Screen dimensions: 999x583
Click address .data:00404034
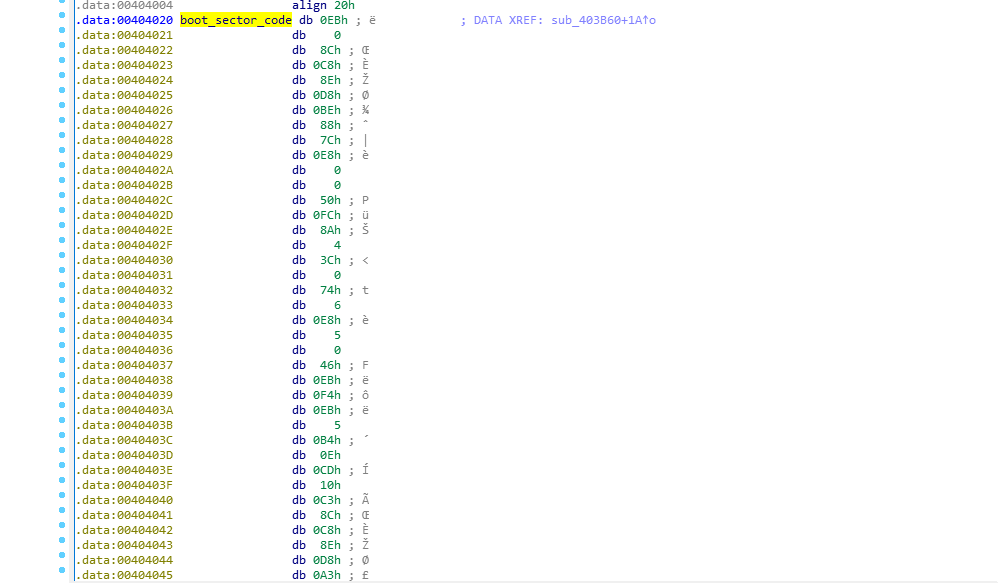pyautogui.click(x=124, y=320)
